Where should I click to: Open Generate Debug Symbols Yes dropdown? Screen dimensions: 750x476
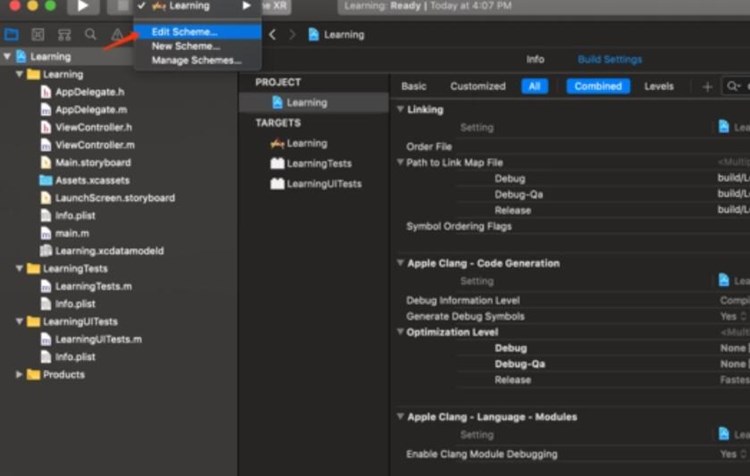tap(735, 316)
